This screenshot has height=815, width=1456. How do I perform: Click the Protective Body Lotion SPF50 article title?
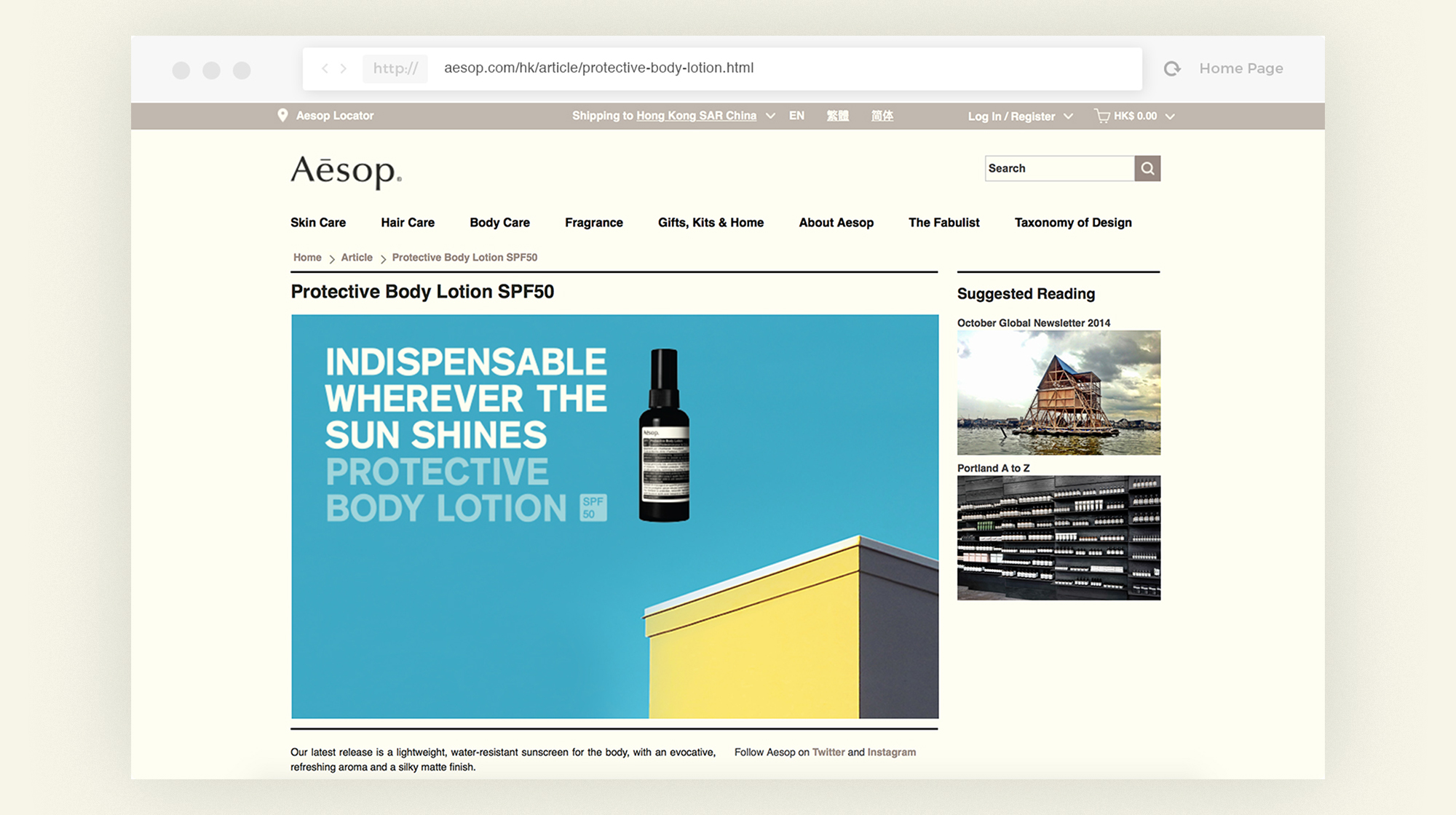tap(422, 292)
